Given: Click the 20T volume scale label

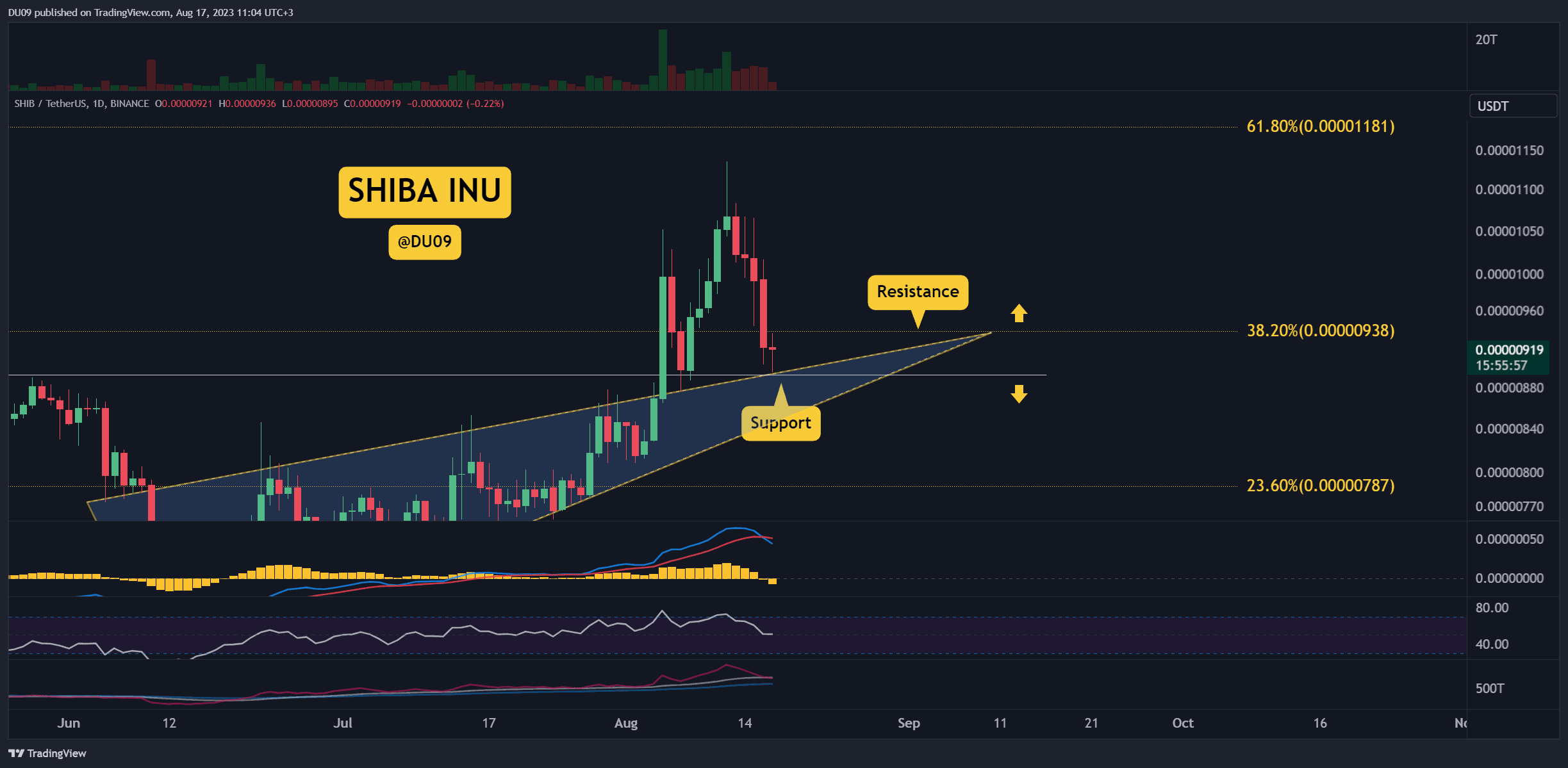Looking at the screenshot, I should (1486, 40).
